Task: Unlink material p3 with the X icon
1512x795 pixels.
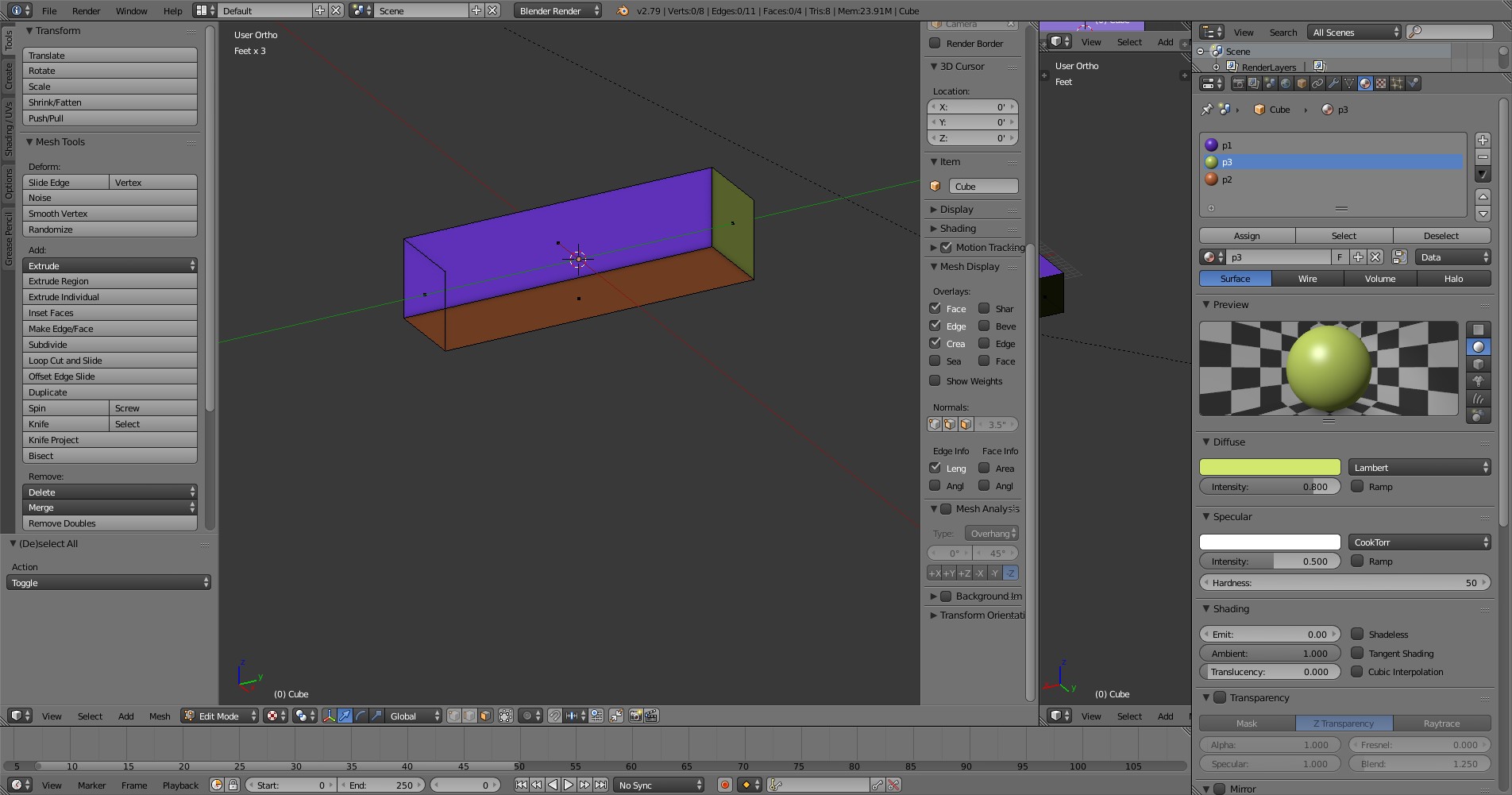Action: (x=1375, y=257)
